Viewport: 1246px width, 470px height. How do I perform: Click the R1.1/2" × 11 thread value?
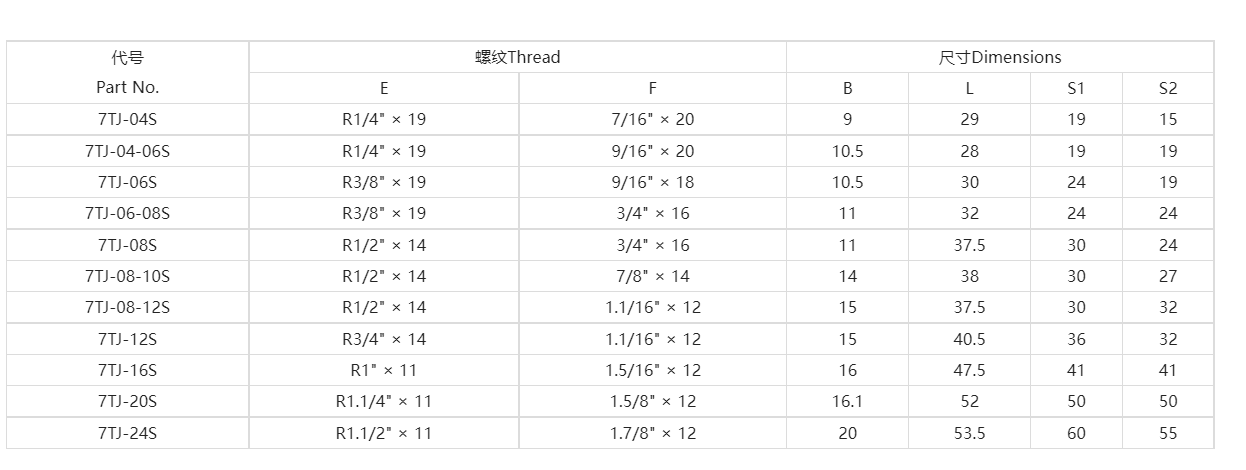tap(384, 433)
